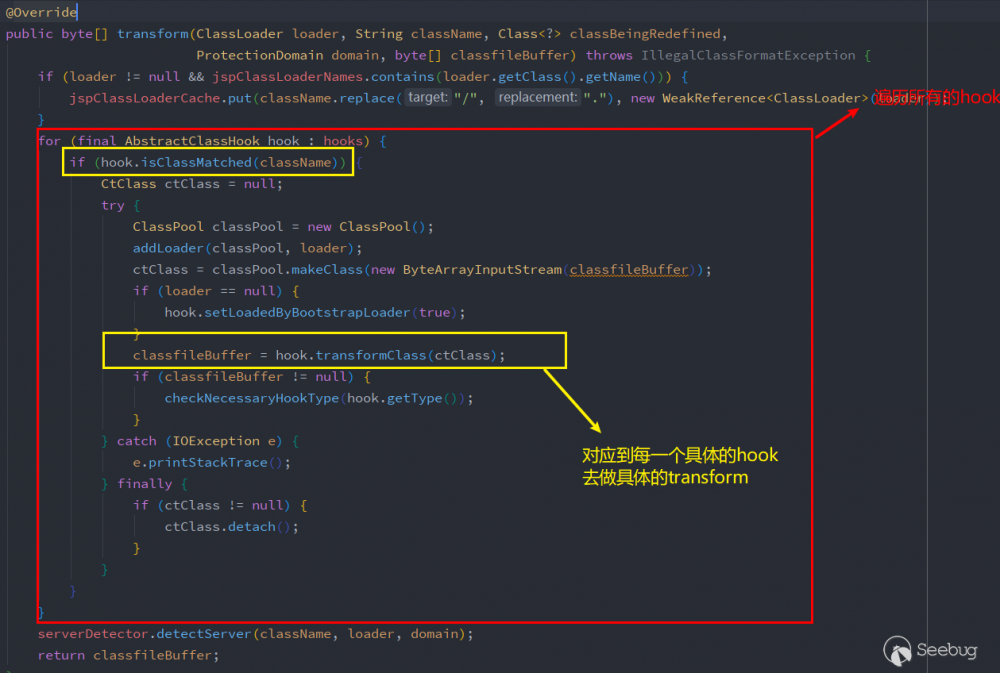Image resolution: width=1000 pixels, height=673 pixels.
Task: Click the getClass method call
Action: (x=529, y=77)
